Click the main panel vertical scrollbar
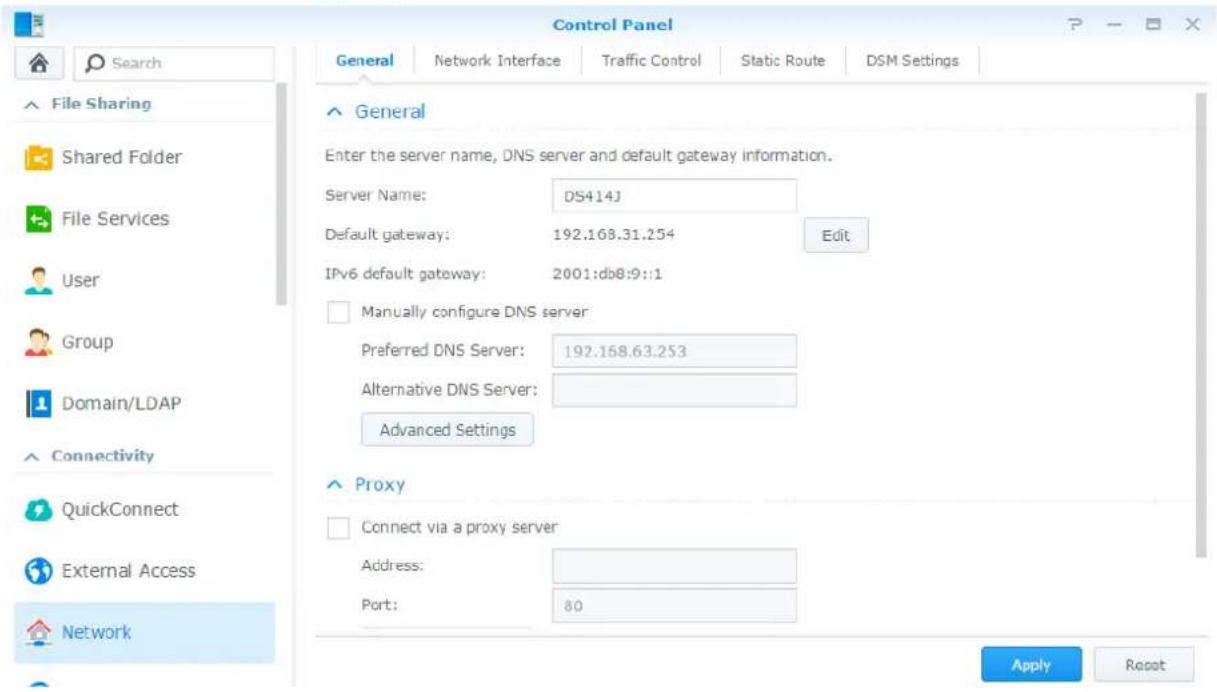 [1202, 325]
